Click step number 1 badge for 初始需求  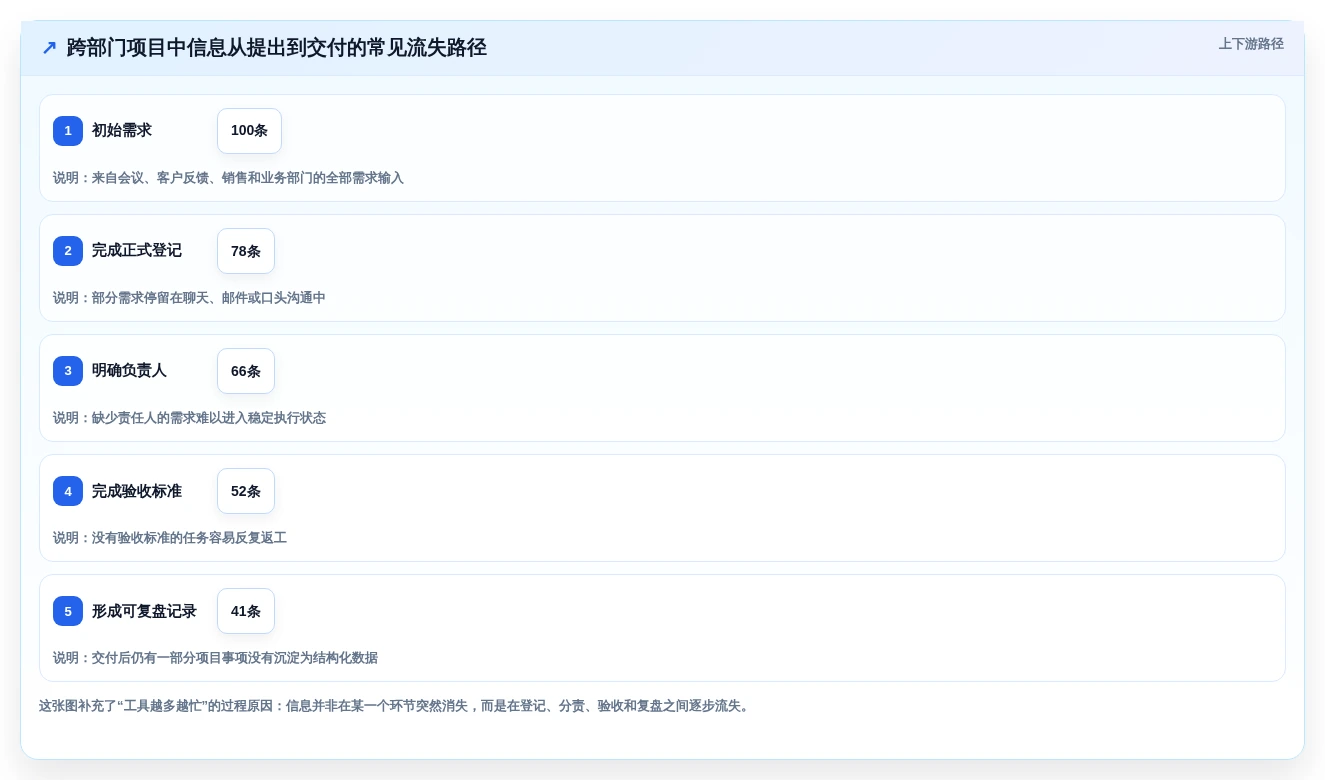68,131
